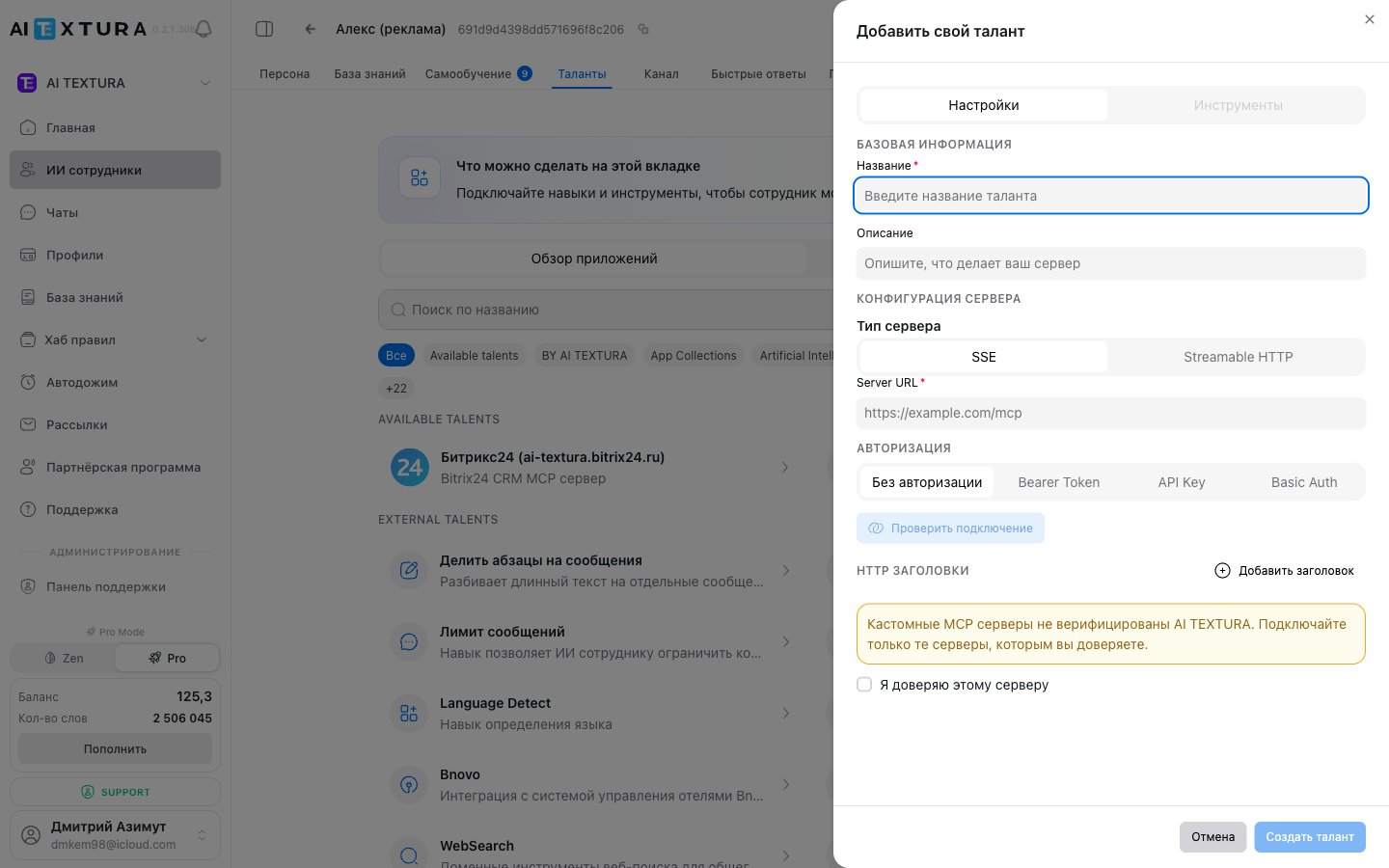Click the Поддержка question mark icon
The image size is (1389, 868).
[x=28, y=509]
